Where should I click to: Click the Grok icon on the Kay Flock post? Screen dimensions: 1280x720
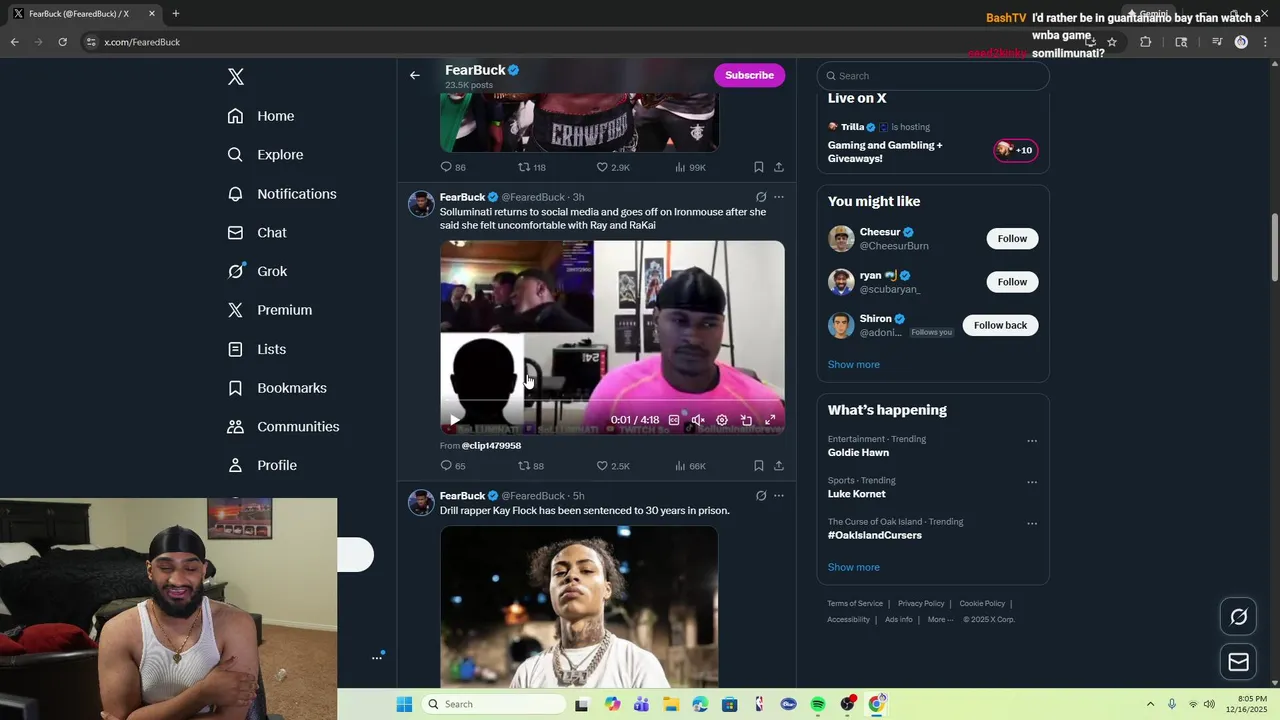click(x=761, y=496)
